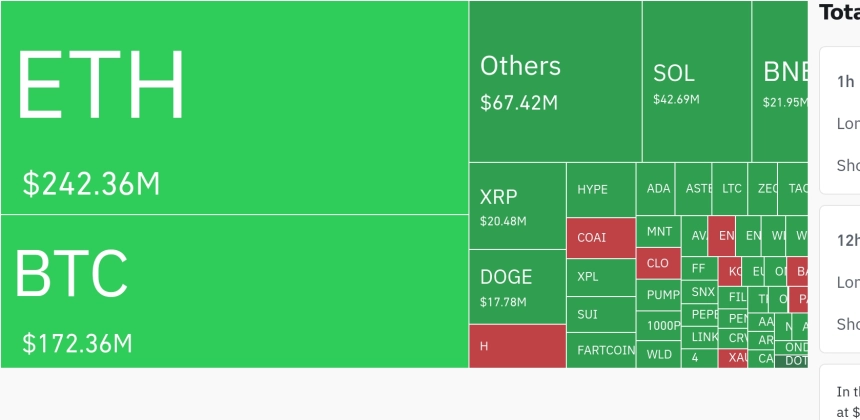Image resolution: width=860 pixels, height=420 pixels.
Task: Open the SUI tile
Action: (601, 315)
